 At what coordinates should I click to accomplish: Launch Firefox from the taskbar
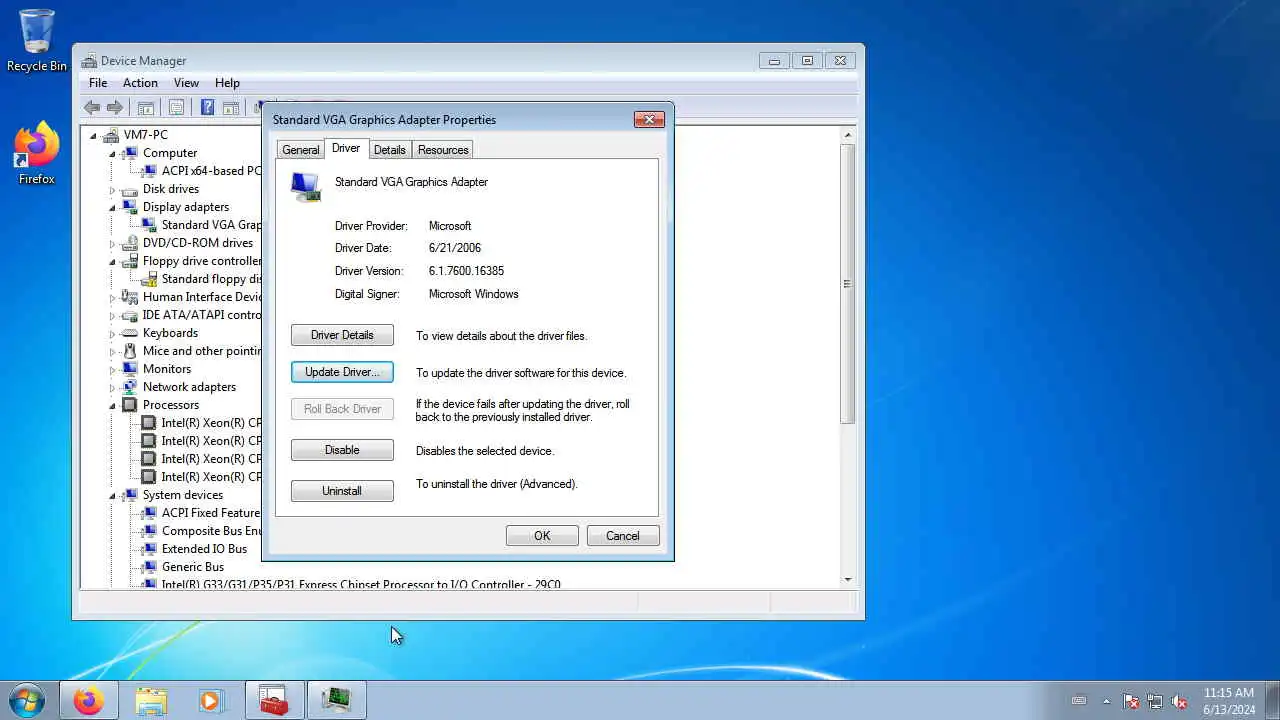point(88,700)
